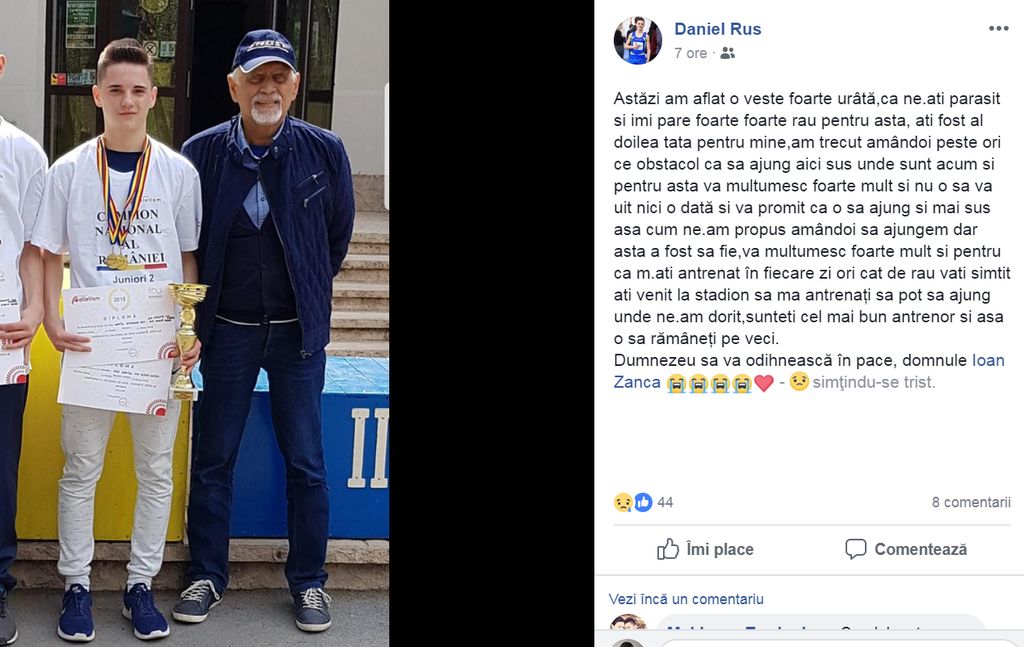The height and width of the screenshot is (647, 1024).
Task: Click the Comentează button
Action: 906,550
